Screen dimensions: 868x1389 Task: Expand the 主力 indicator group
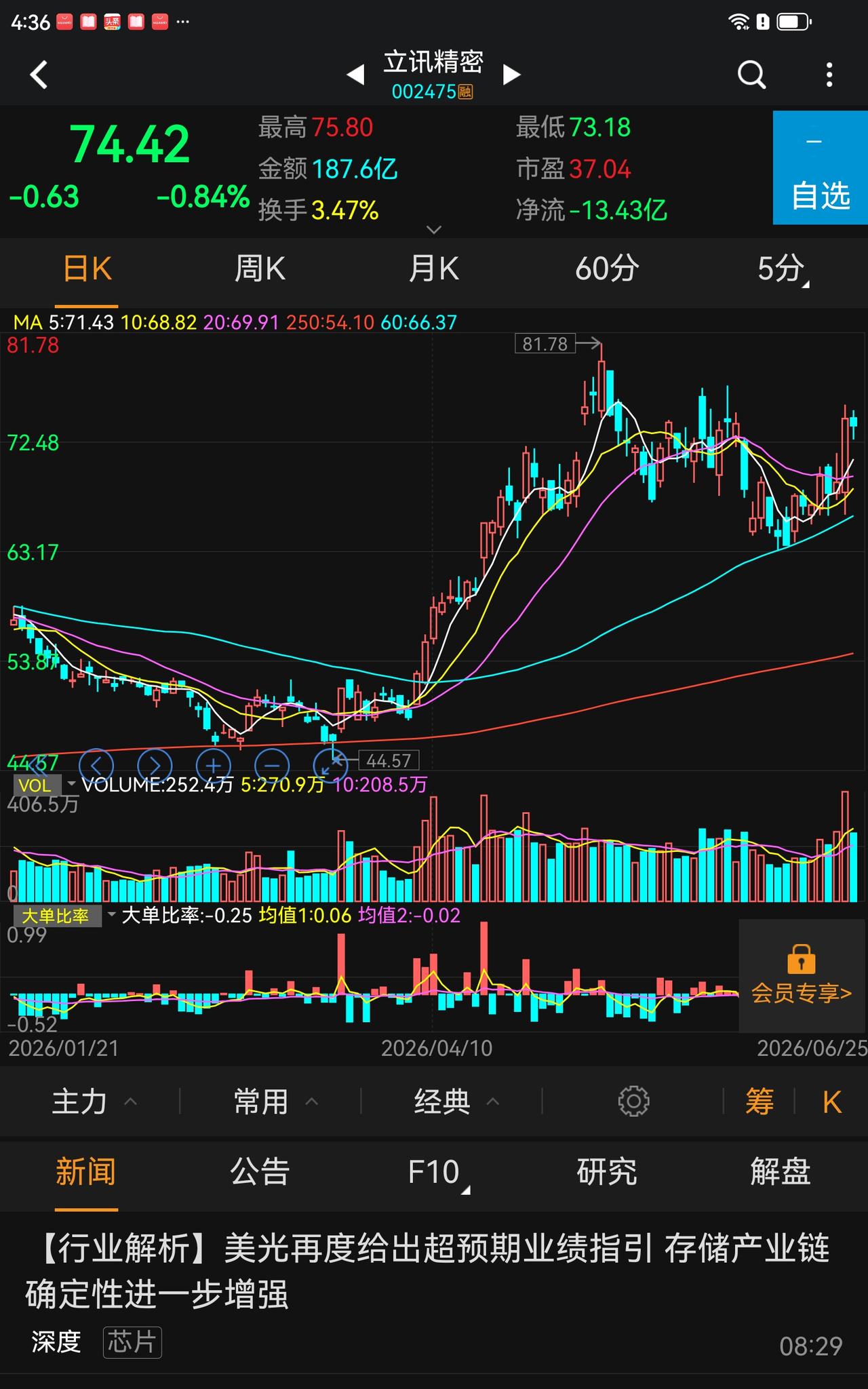tap(95, 1101)
